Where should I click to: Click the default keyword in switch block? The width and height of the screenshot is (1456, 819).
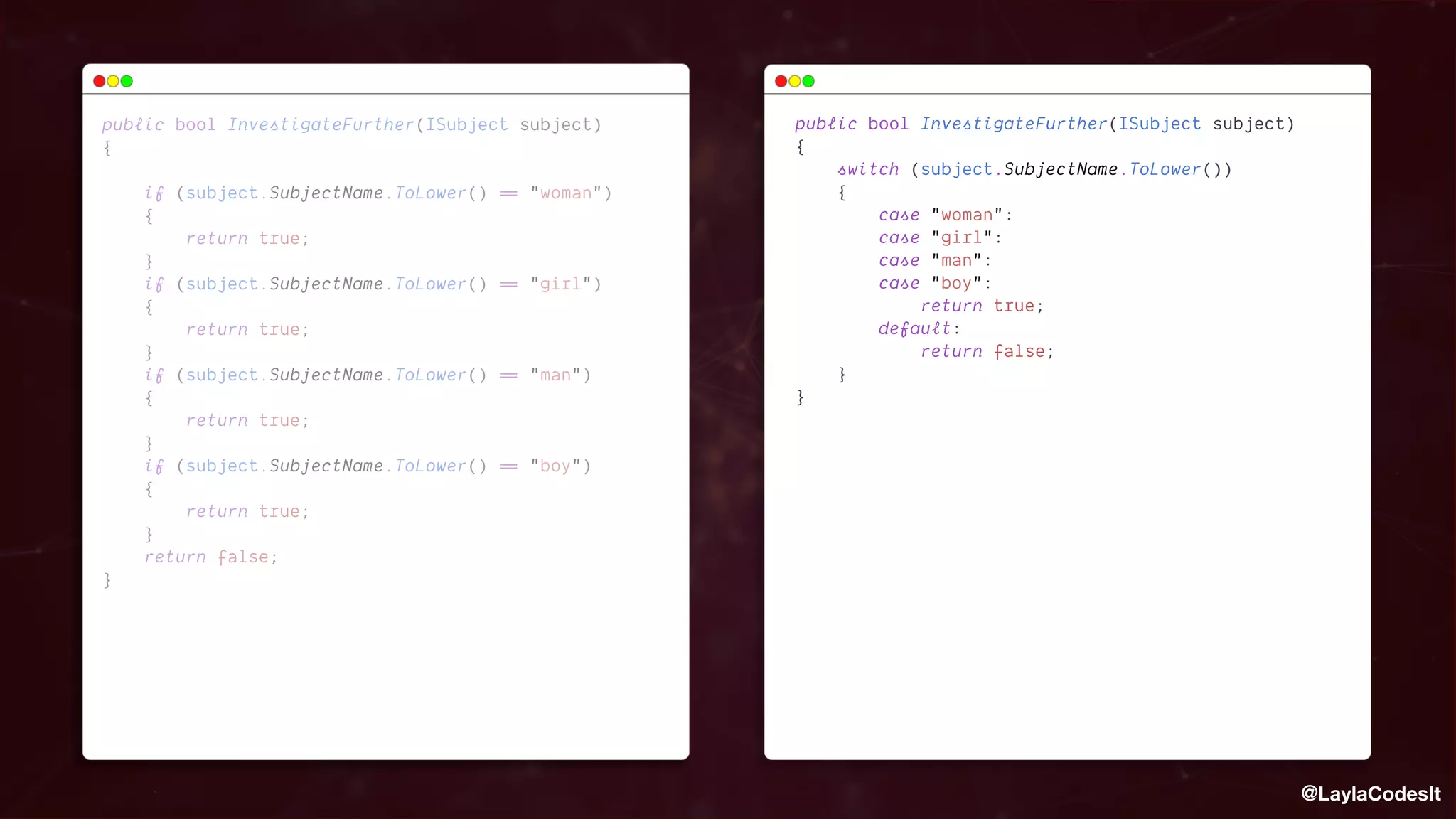click(x=914, y=328)
